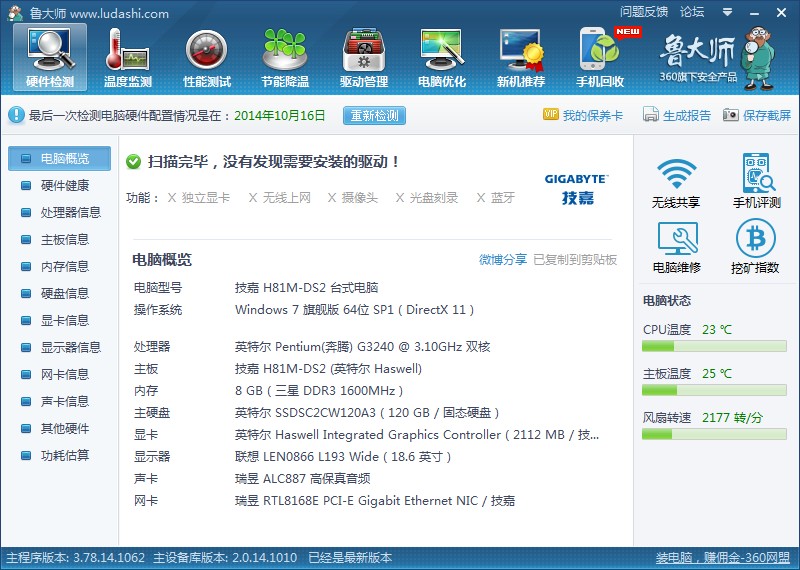The width and height of the screenshot is (800, 570).
Task: Open the 电脑维修 PC repair tool
Action: pos(677,247)
